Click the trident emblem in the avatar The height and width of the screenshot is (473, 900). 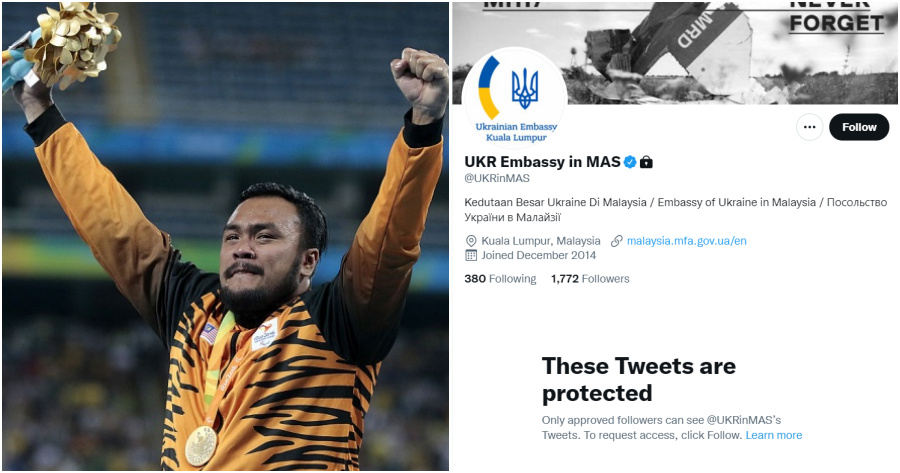525,88
